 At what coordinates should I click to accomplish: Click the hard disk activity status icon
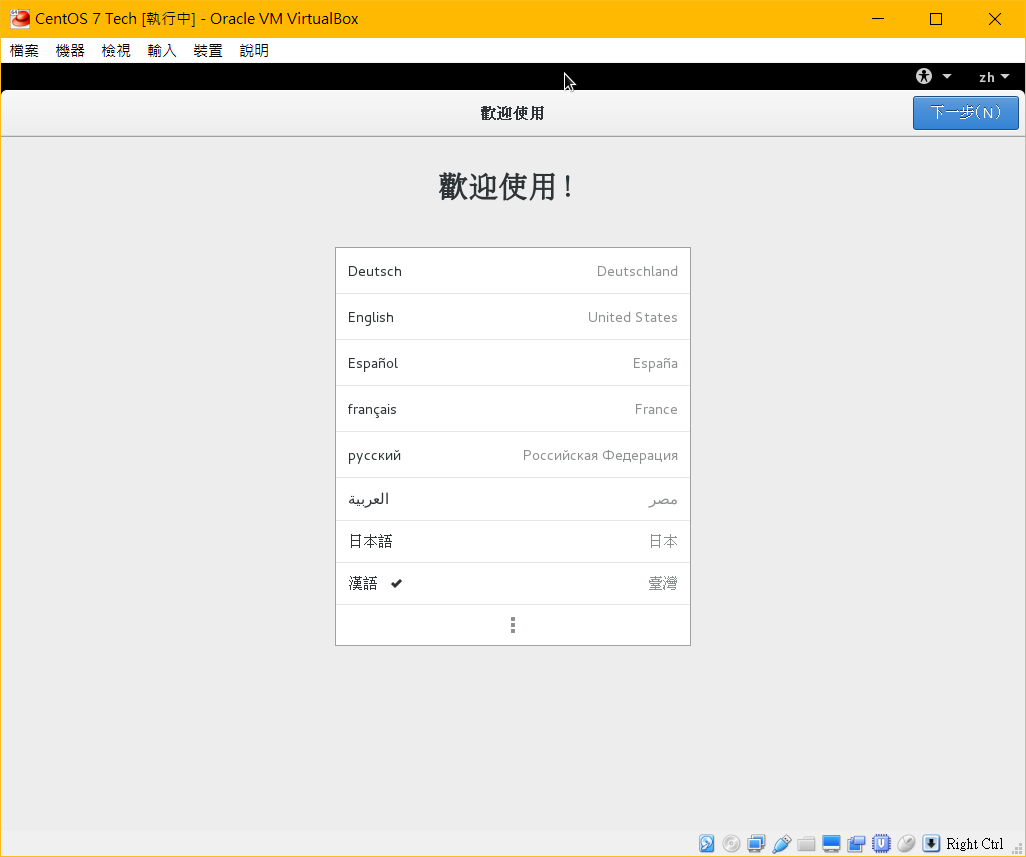(x=707, y=844)
